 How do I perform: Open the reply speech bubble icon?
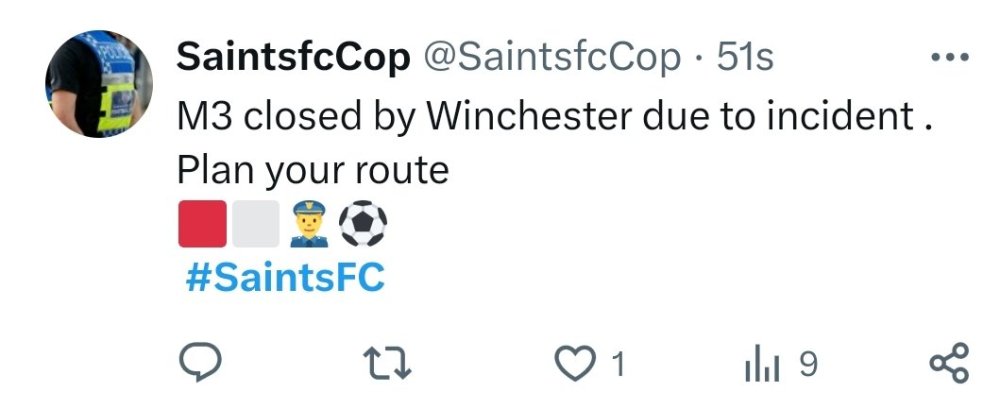coord(200,364)
